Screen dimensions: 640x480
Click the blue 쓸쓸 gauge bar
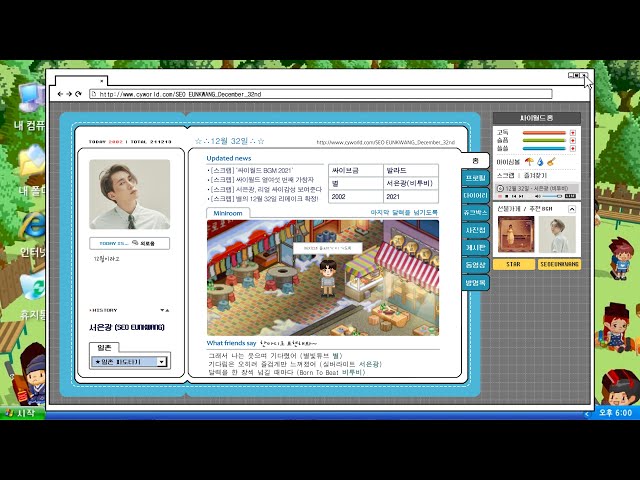click(x=544, y=148)
